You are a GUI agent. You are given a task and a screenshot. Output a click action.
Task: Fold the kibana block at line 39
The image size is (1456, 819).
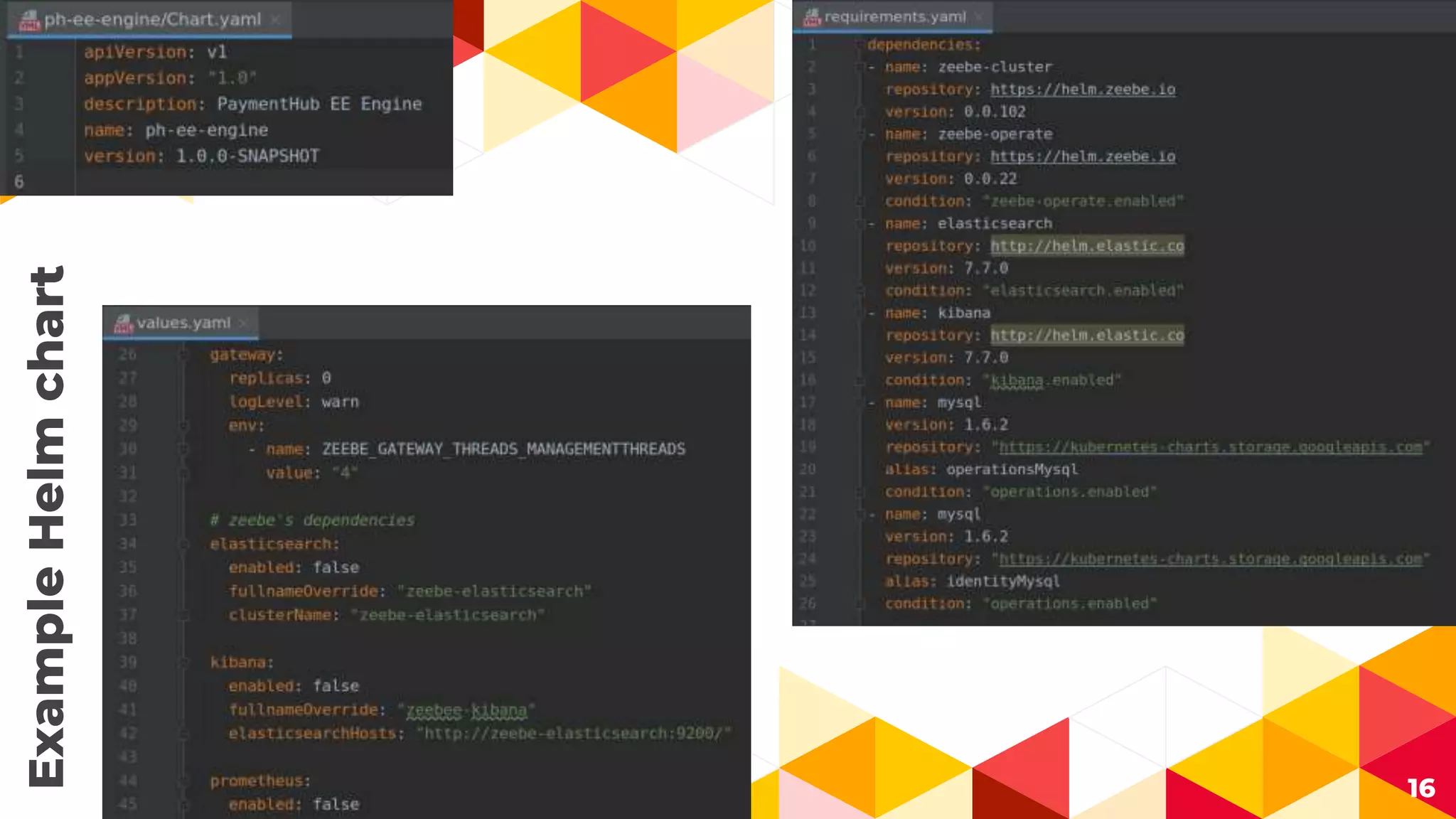pyautogui.click(x=183, y=663)
